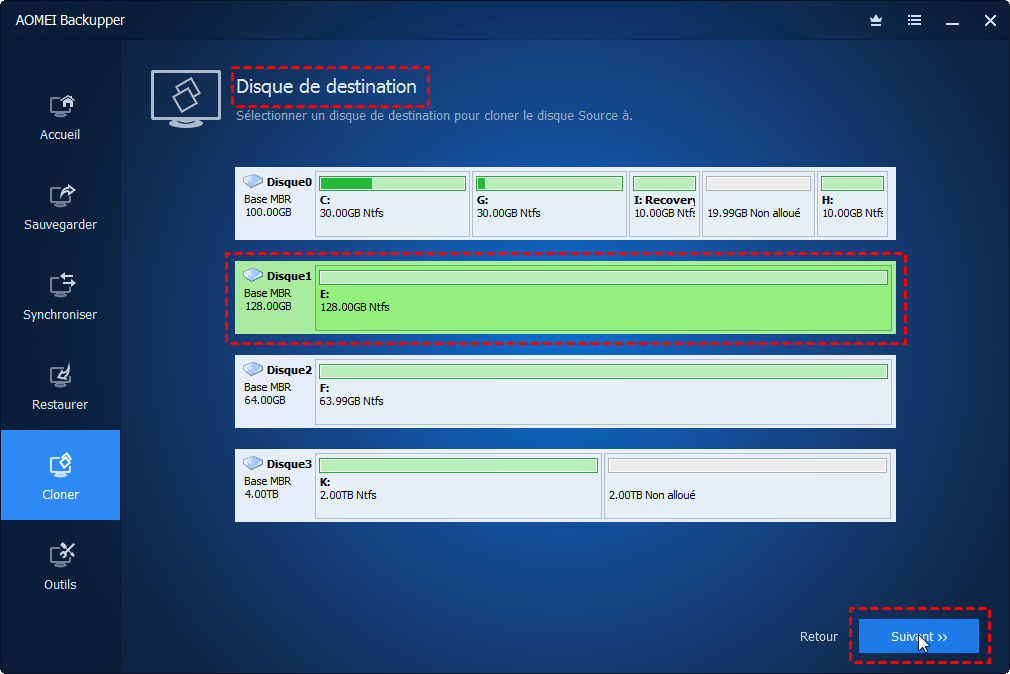Click the G: 30.00GB Ntfs partition
The height and width of the screenshot is (674, 1010).
point(549,204)
